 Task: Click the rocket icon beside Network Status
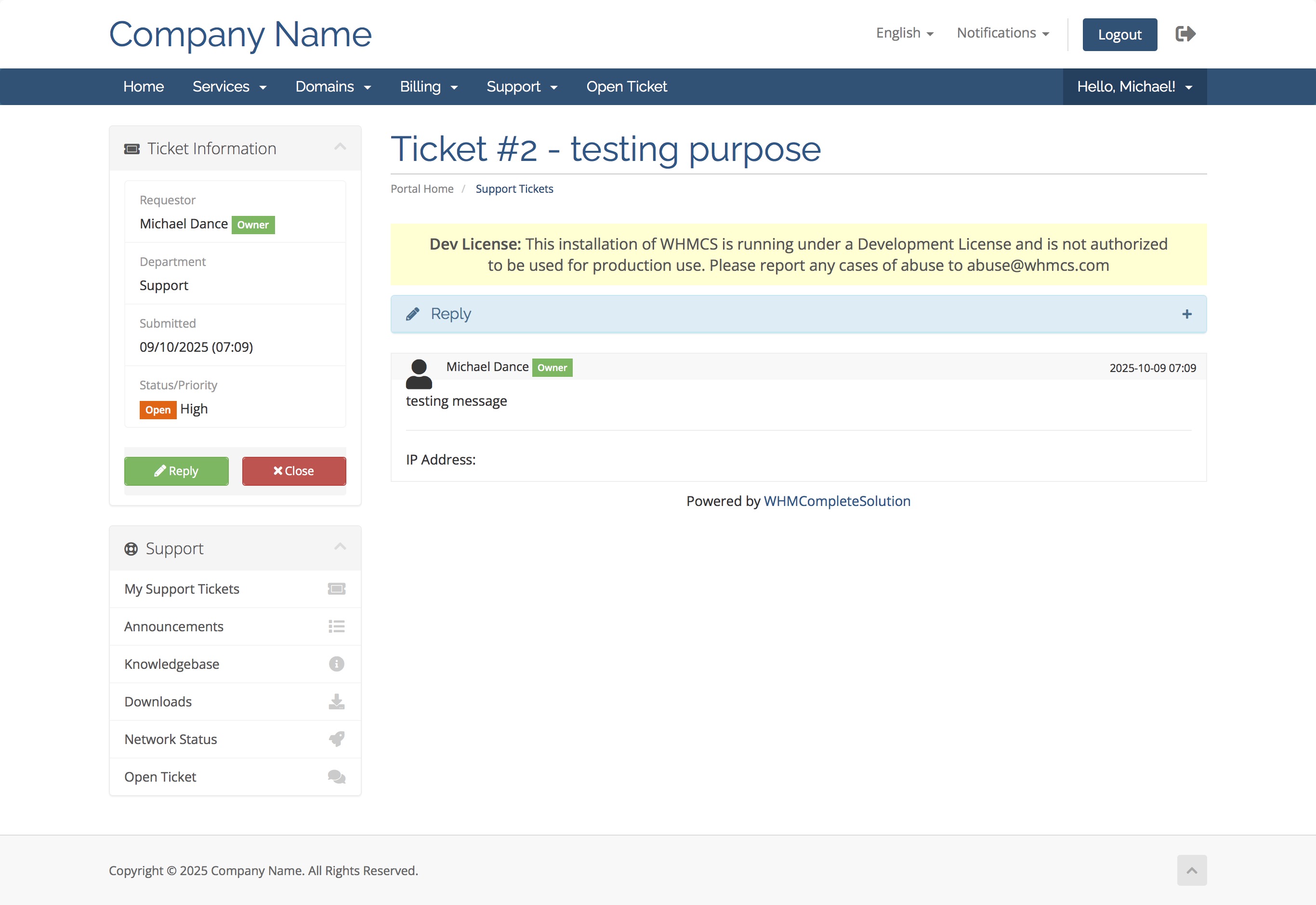[x=336, y=739]
